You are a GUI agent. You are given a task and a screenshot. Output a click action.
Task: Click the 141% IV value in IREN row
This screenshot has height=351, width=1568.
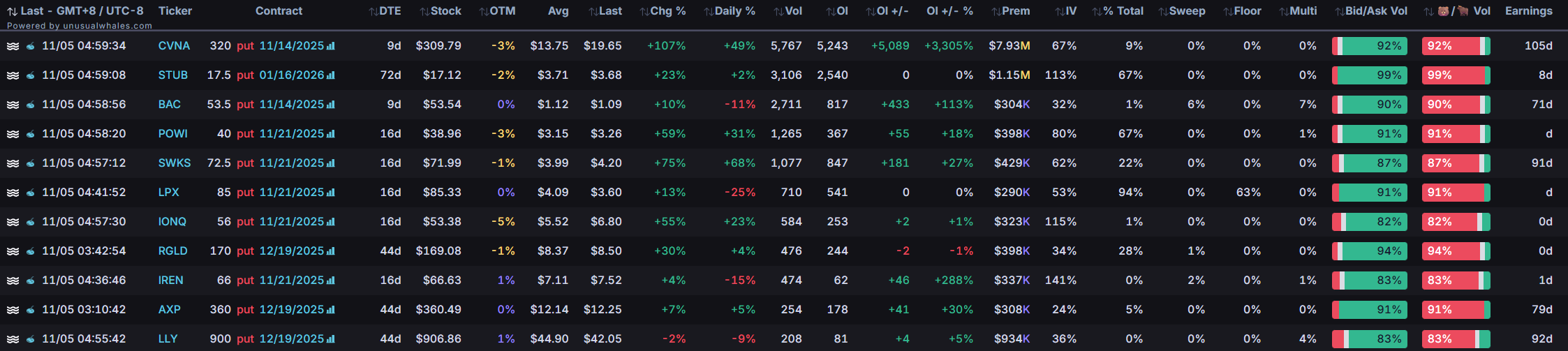(1060, 281)
